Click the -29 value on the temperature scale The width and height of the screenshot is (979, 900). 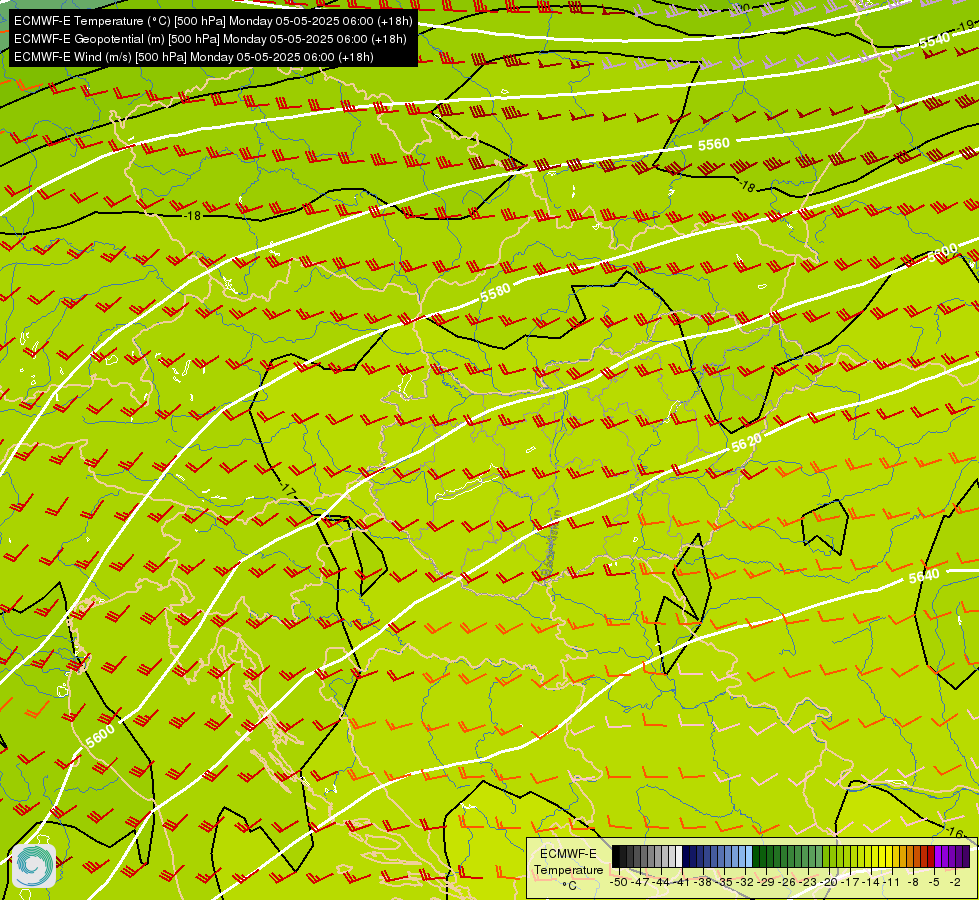click(x=766, y=883)
